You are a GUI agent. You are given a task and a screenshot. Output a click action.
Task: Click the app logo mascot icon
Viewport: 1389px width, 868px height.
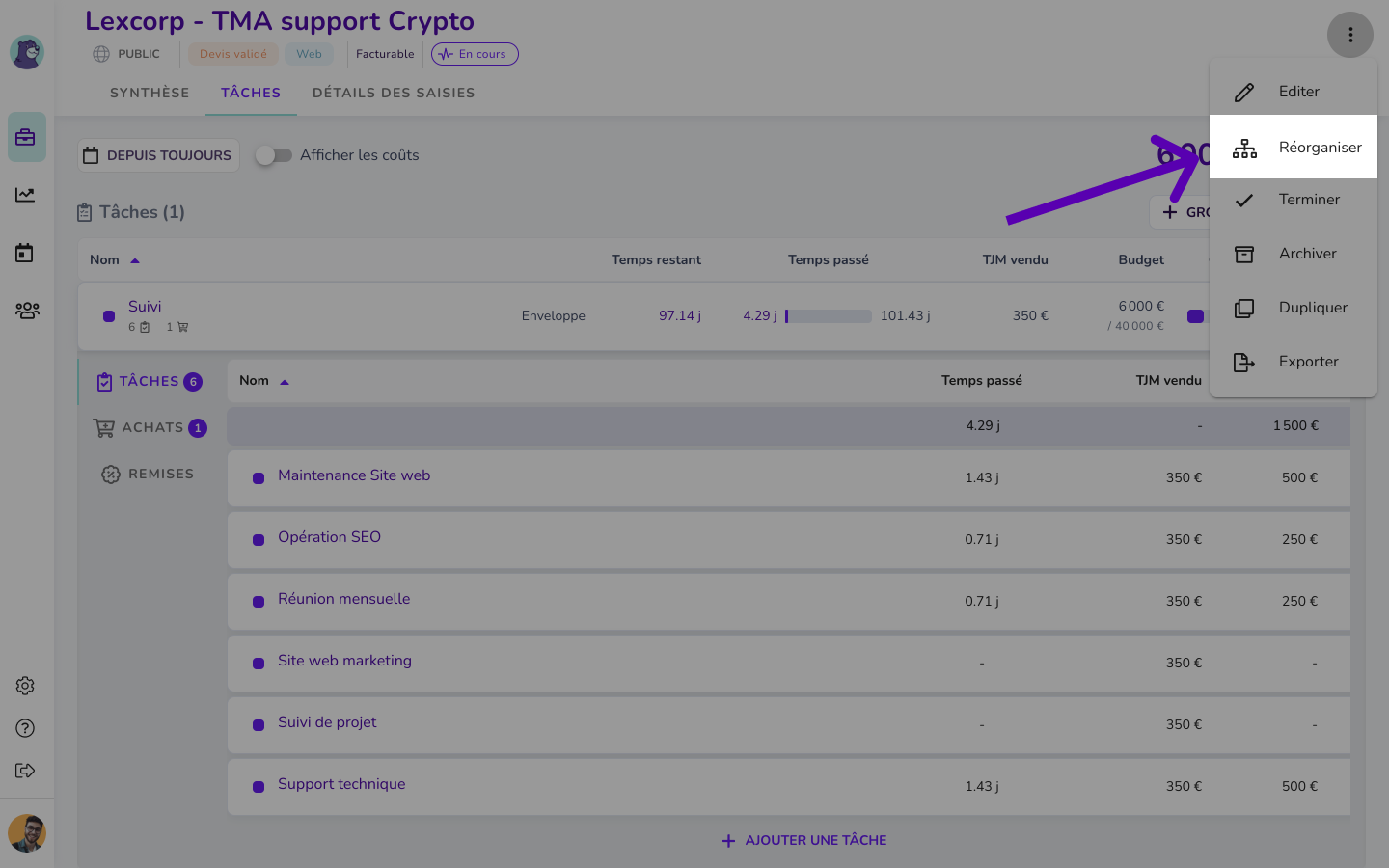click(x=27, y=52)
